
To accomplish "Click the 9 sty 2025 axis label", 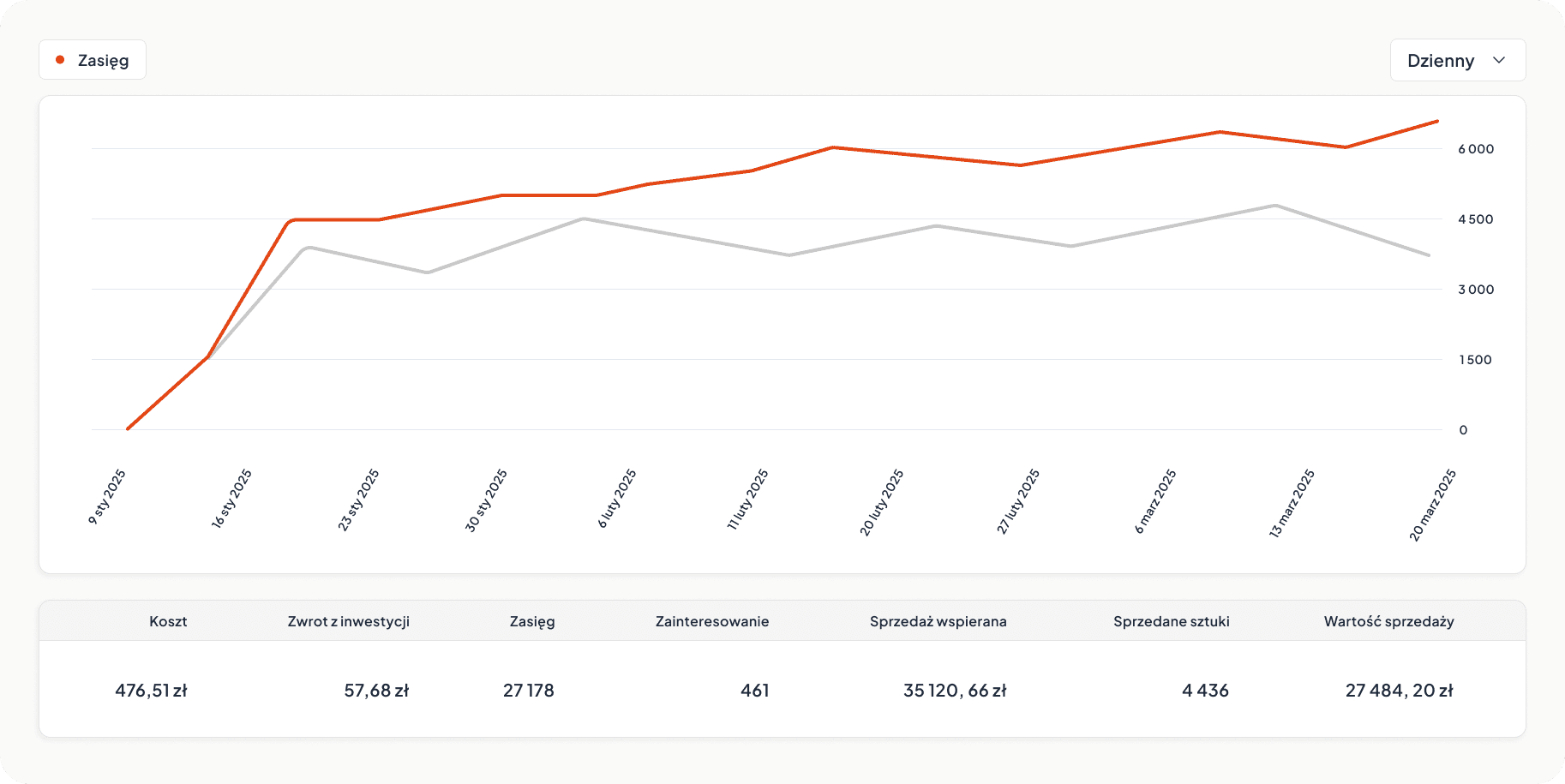I will pos(108,497).
